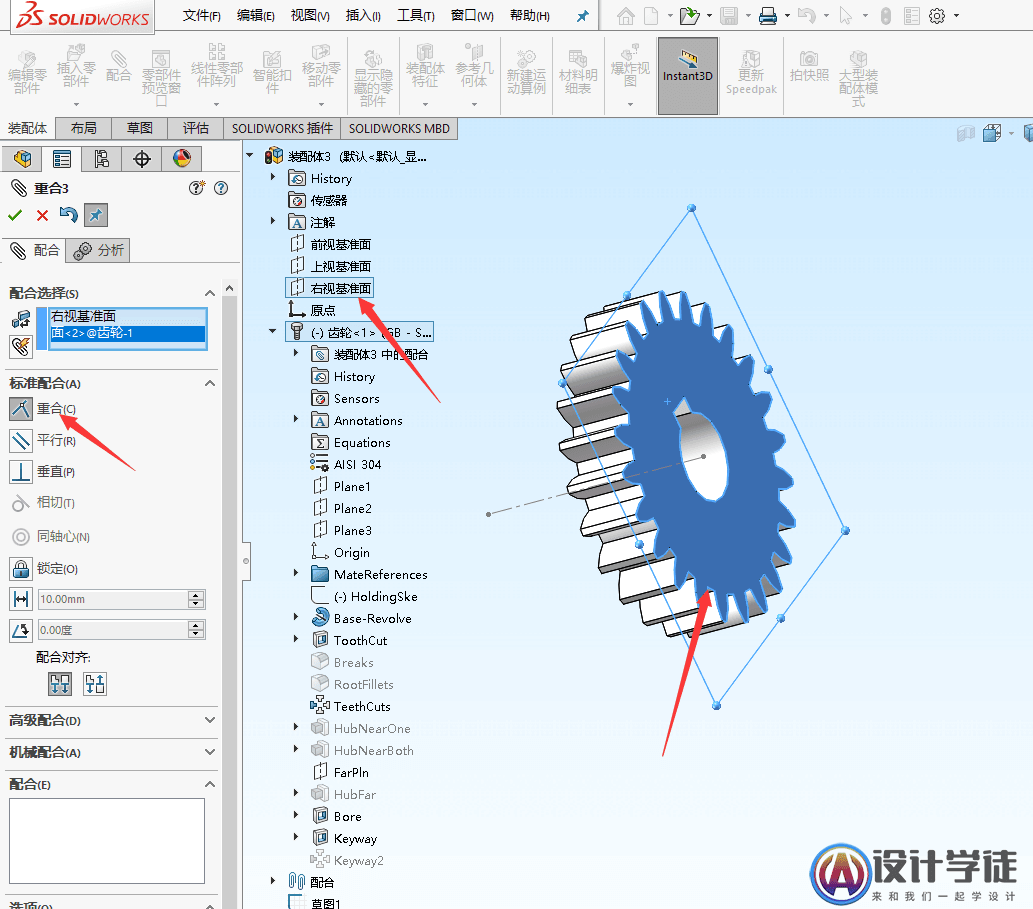Select the Parallel (平行) mate icon
The height and width of the screenshot is (909, 1033).
coord(20,440)
